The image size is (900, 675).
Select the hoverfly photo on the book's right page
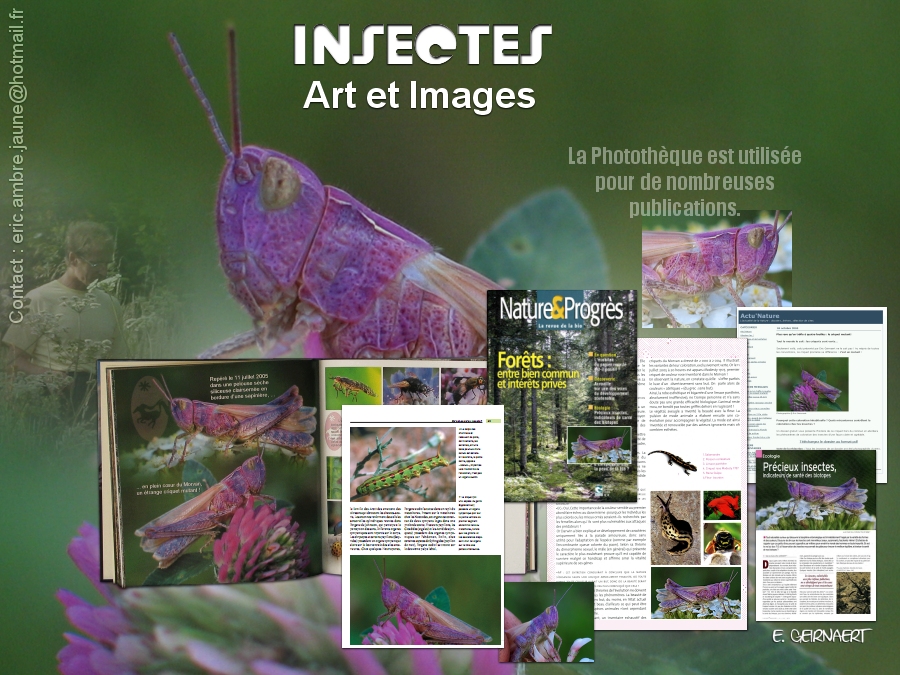(353, 388)
